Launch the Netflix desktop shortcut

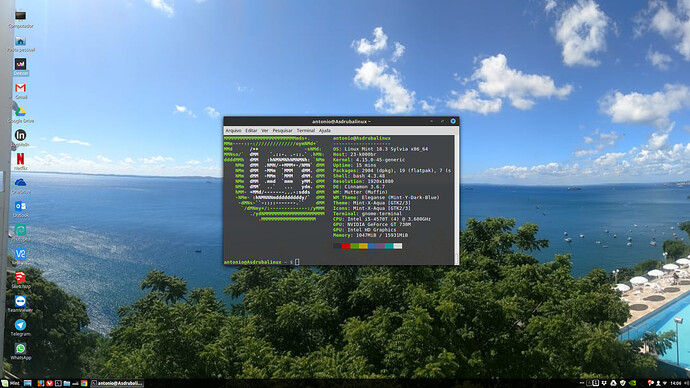(20, 161)
